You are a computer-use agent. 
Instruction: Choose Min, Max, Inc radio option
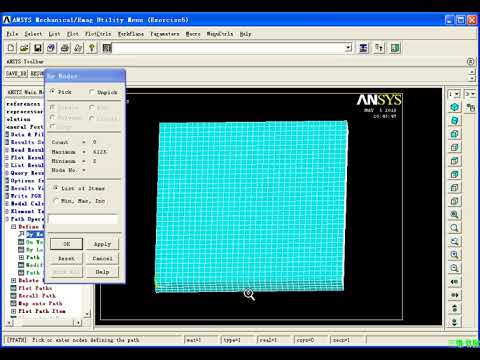coord(56,201)
